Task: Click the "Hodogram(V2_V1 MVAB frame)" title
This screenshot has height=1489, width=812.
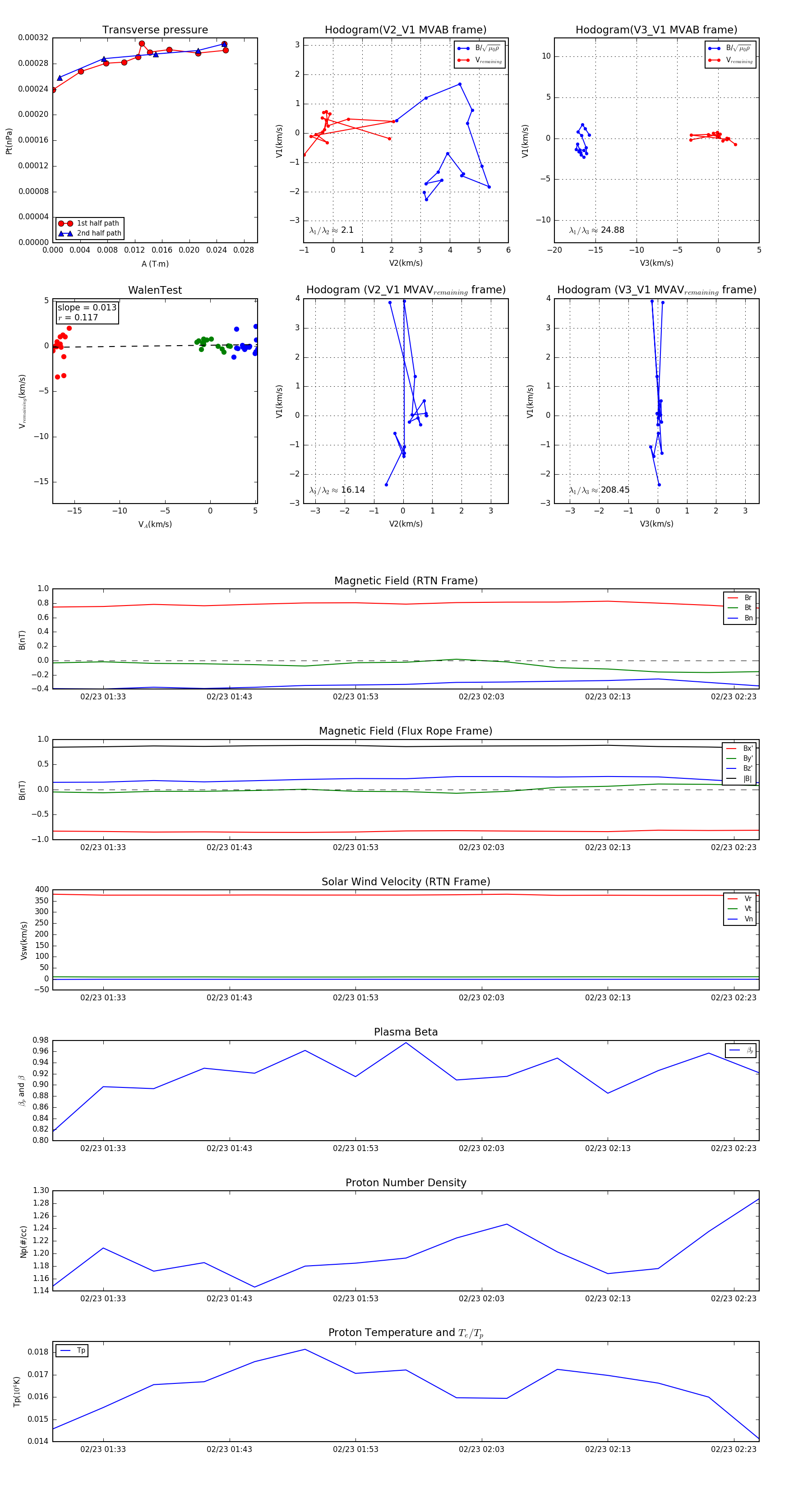Action: pos(406,30)
